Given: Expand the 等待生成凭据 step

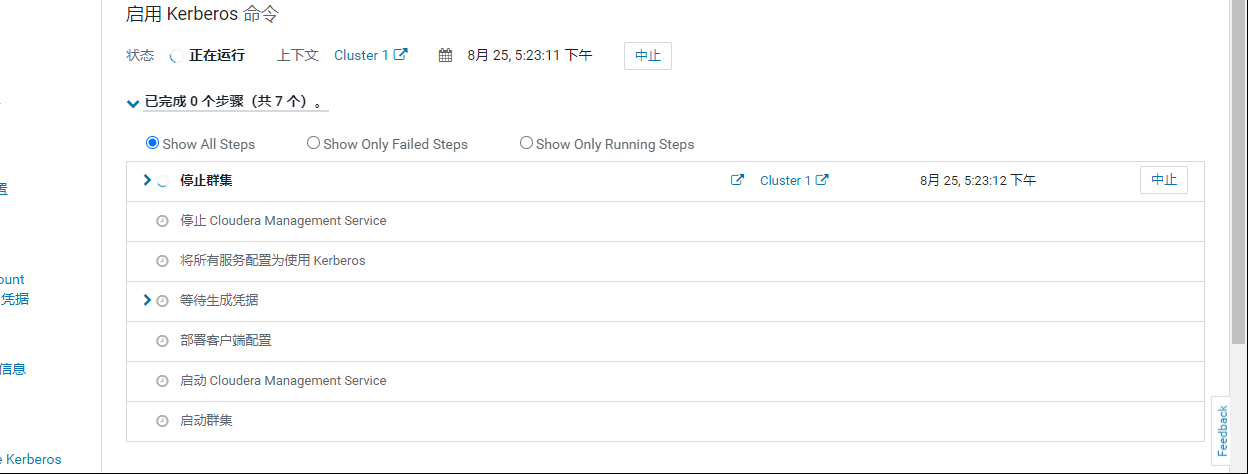Looking at the screenshot, I should (x=147, y=300).
